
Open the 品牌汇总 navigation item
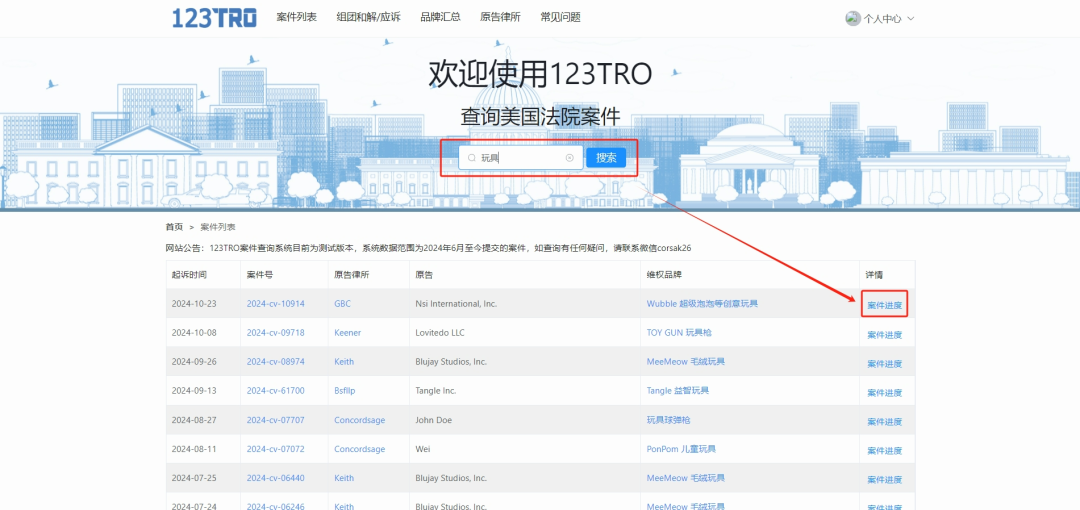[x=440, y=17]
